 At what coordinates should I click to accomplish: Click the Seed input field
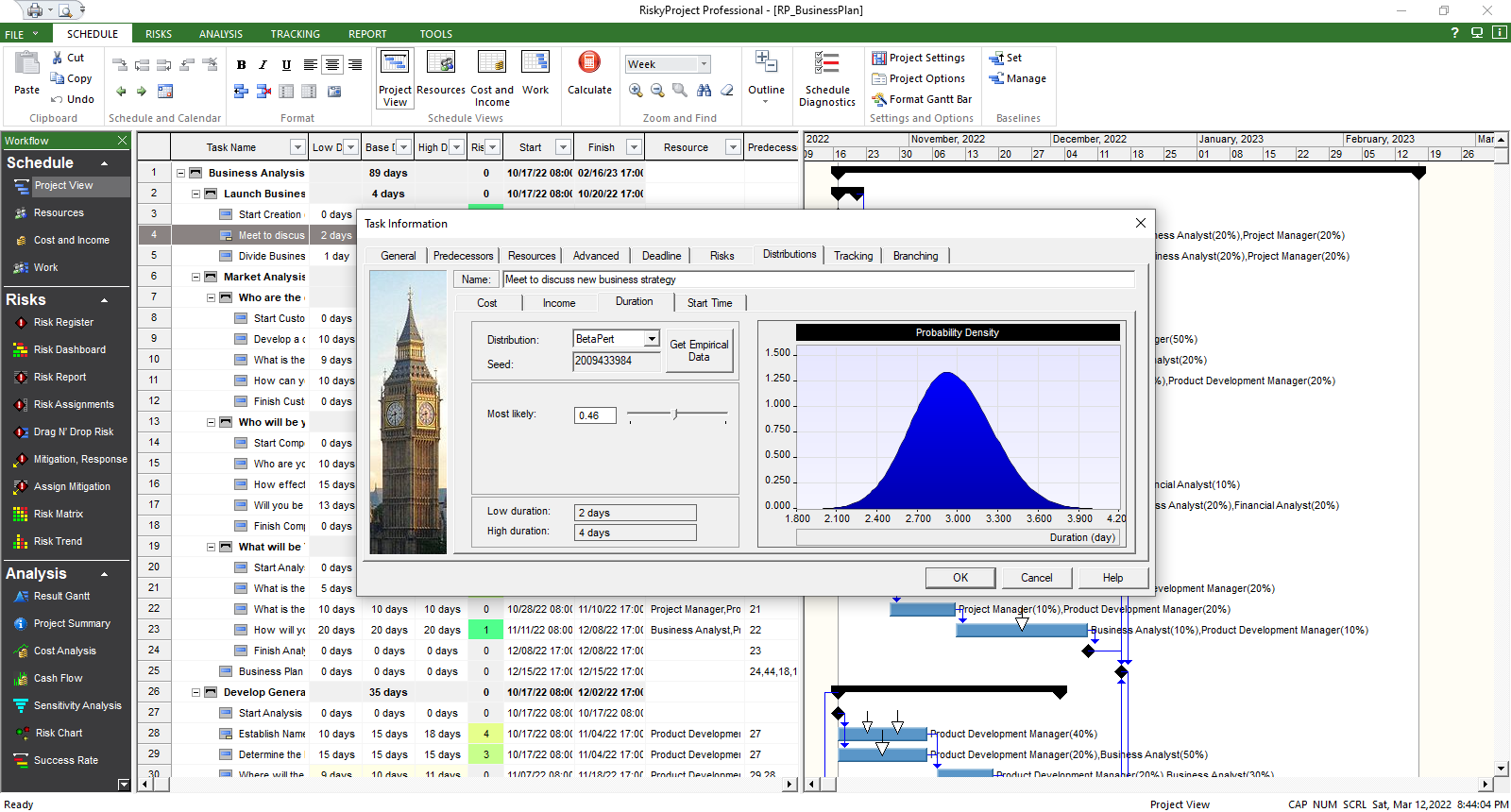tap(617, 361)
